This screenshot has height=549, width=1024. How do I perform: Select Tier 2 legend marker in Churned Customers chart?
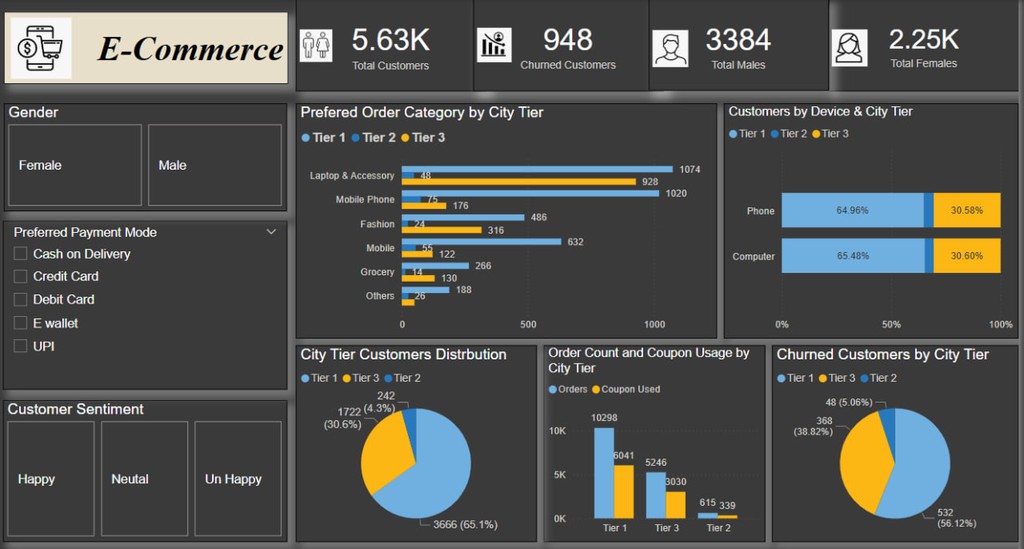[865, 378]
